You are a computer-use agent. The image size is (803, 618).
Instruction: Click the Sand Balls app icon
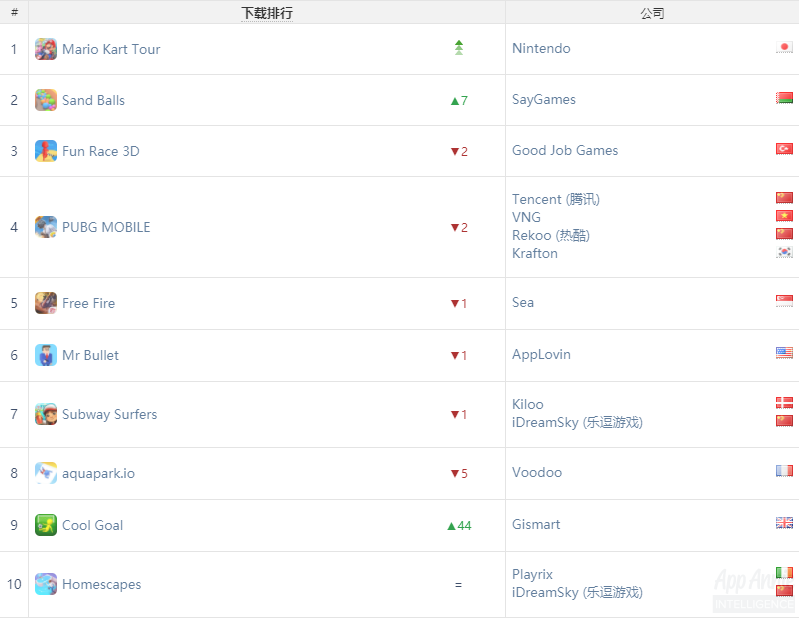click(x=46, y=100)
